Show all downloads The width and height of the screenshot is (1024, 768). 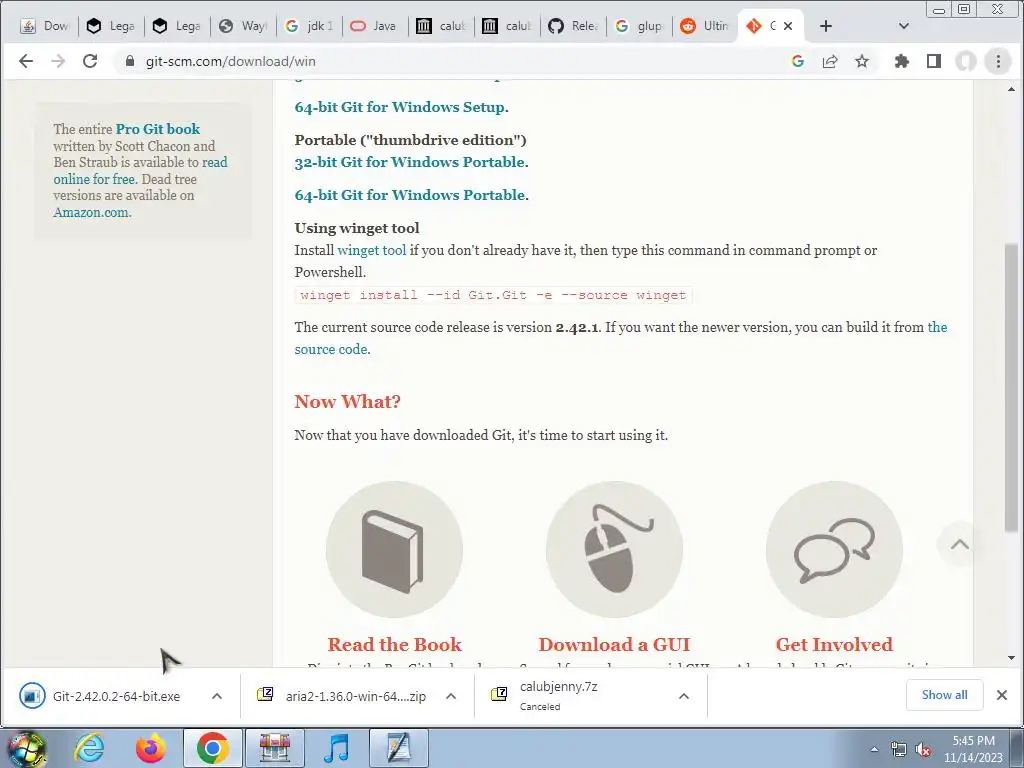pyautogui.click(x=944, y=695)
